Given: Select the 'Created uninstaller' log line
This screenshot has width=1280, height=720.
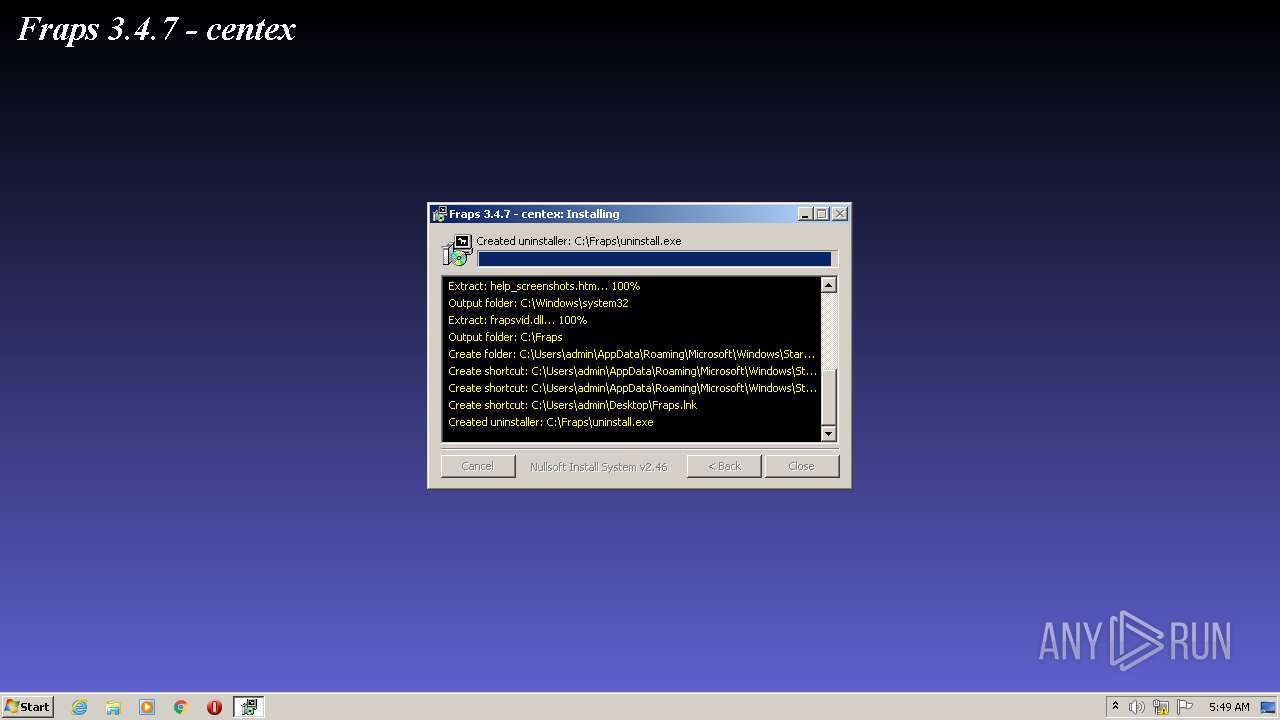Looking at the screenshot, I should [x=550, y=422].
